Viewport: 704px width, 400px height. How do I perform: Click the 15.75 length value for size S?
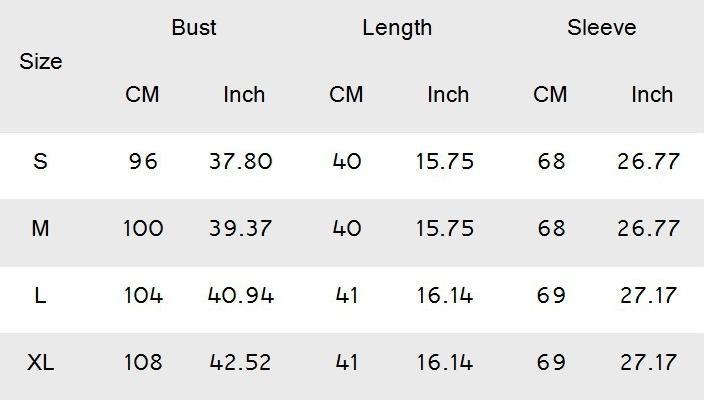(444, 161)
